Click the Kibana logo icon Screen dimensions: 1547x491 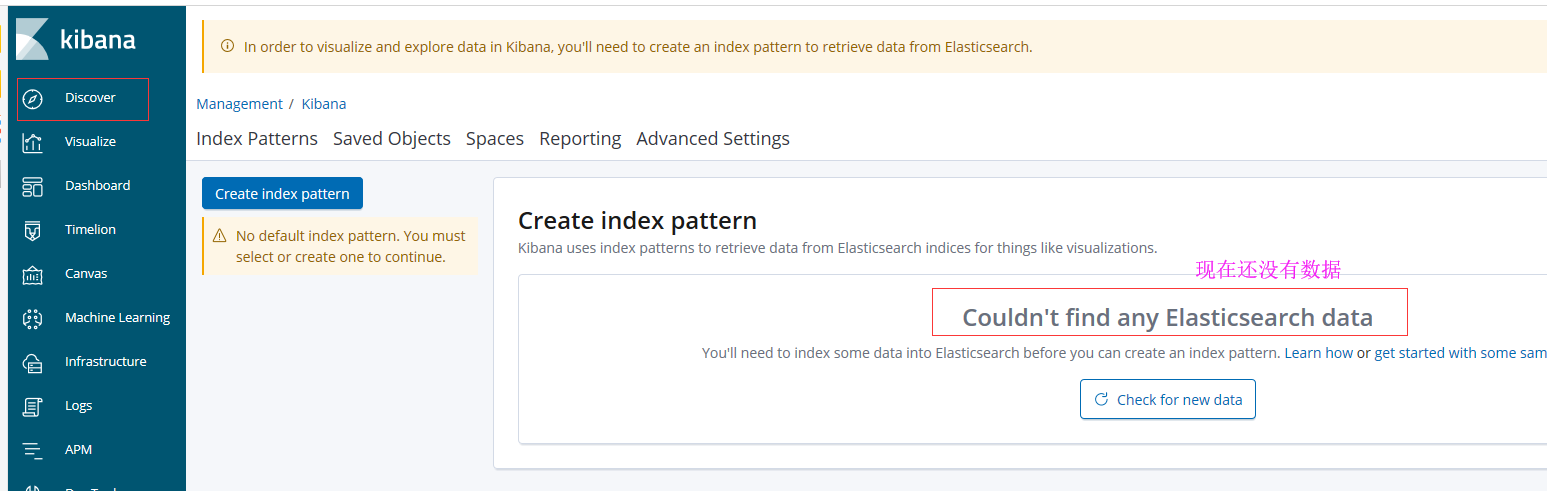[32, 38]
